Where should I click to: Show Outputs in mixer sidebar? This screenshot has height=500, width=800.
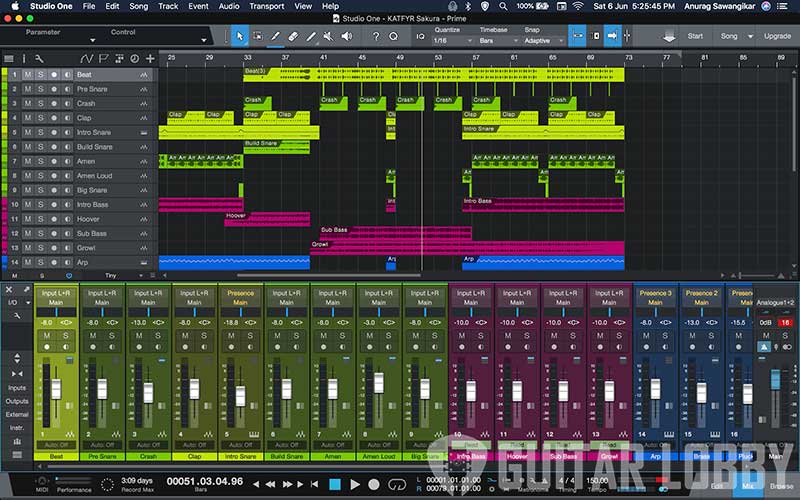click(x=17, y=401)
